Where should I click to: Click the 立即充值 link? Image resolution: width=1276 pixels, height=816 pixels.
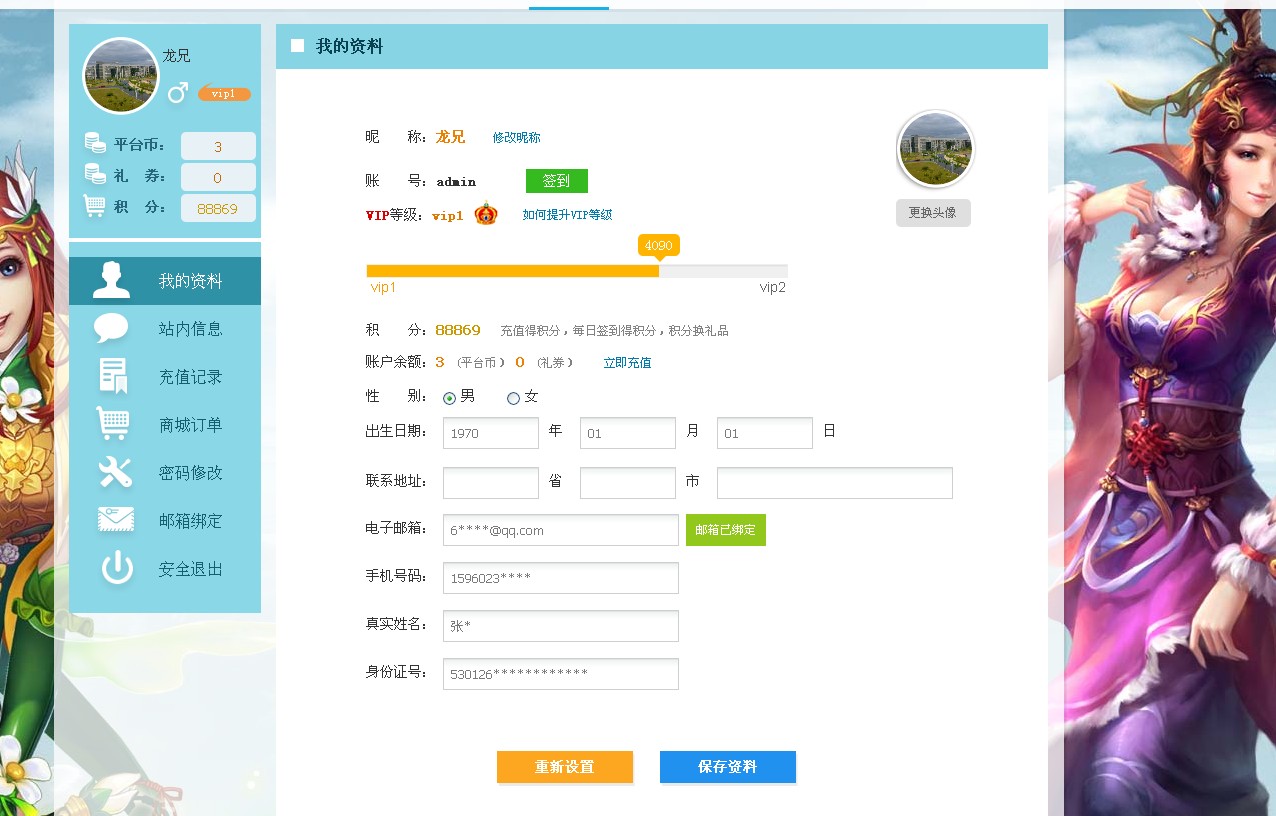click(x=627, y=363)
